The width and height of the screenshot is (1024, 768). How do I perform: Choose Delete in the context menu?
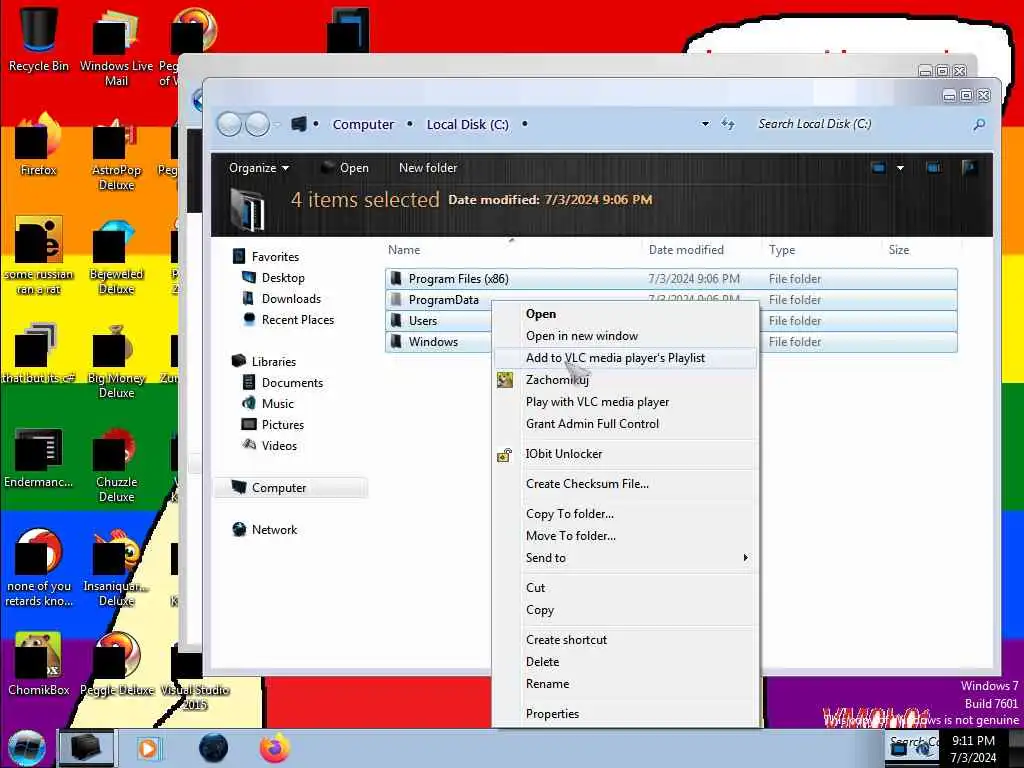tap(626, 662)
